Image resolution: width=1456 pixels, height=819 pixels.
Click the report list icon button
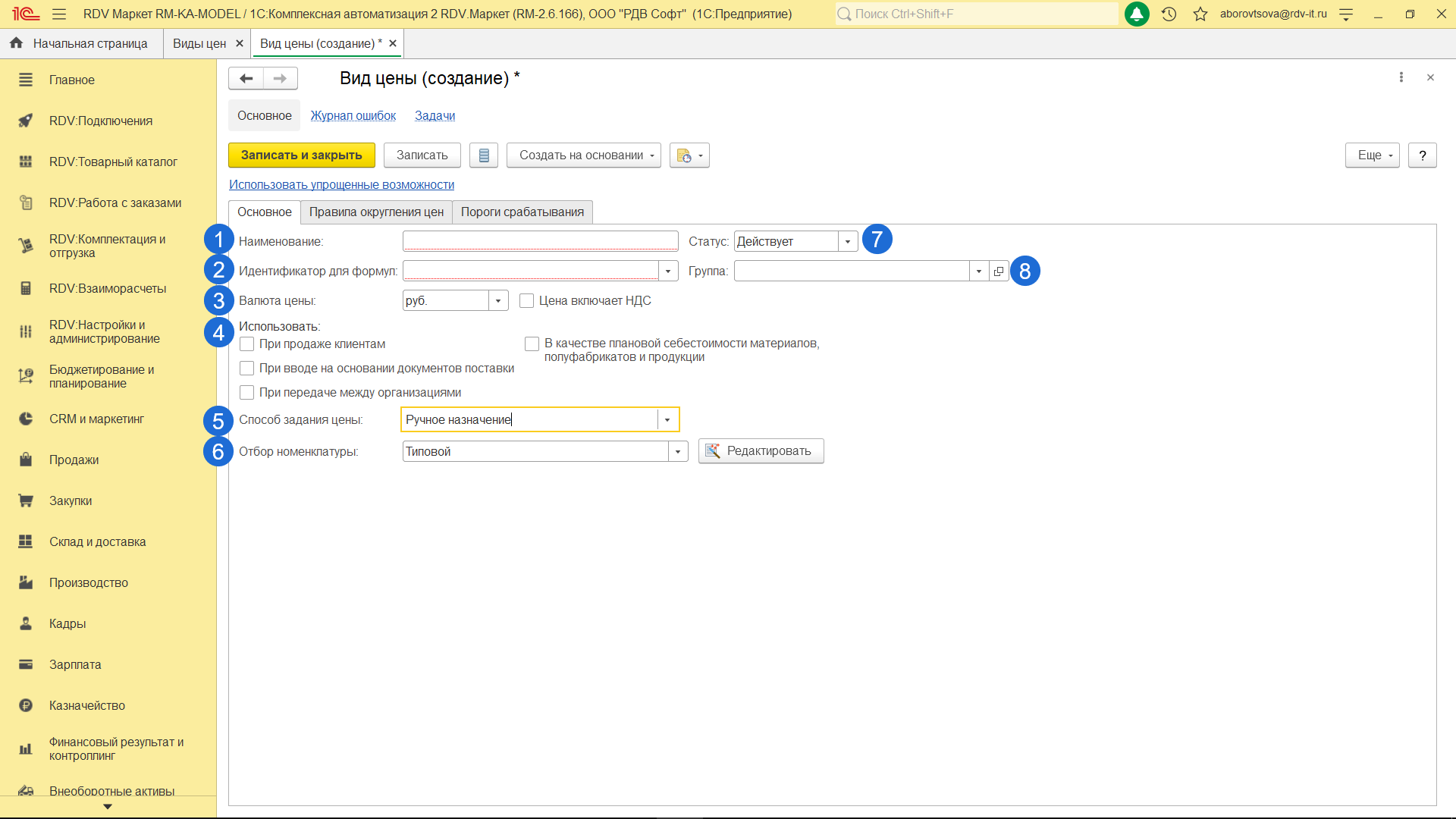484,155
